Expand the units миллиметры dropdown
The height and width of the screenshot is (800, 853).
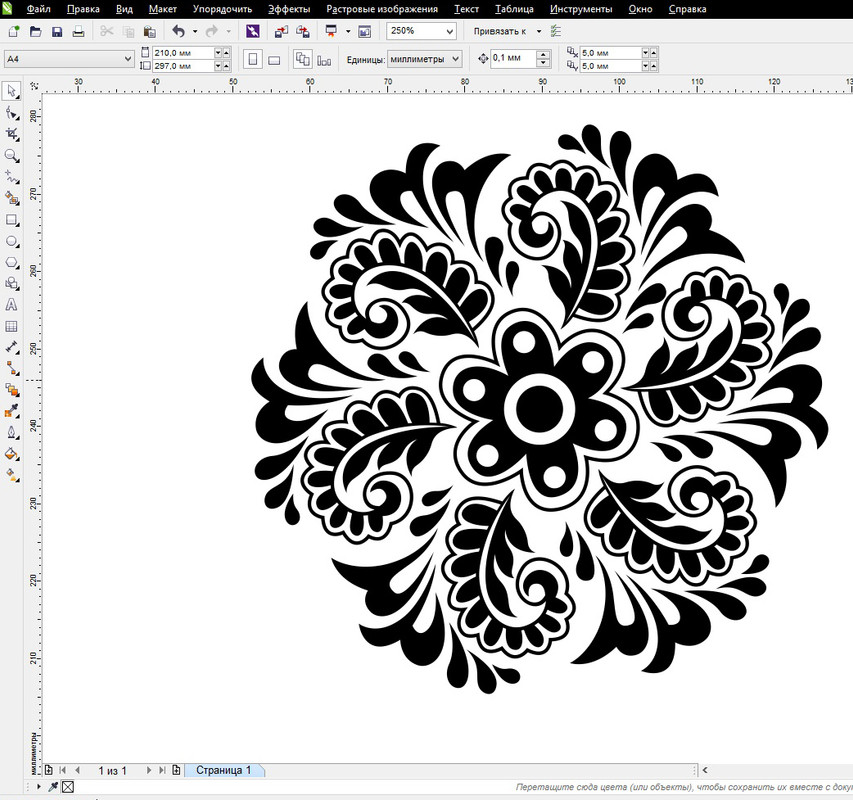pyautogui.click(x=425, y=59)
